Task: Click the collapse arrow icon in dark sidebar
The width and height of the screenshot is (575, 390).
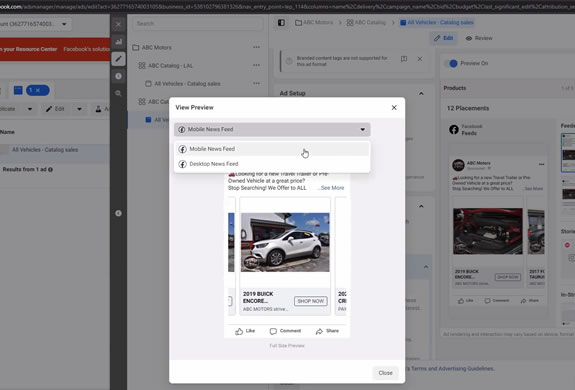Action: click(x=118, y=213)
